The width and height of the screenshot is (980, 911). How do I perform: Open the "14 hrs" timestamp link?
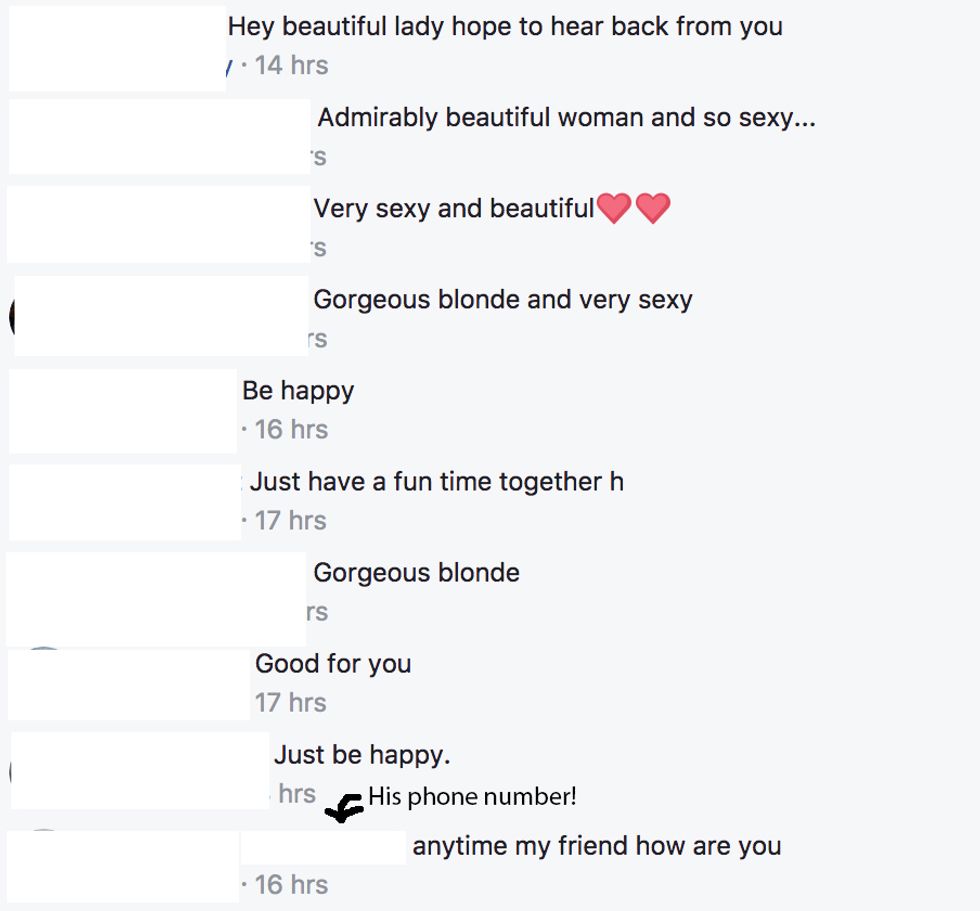pyautogui.click(x=291, y=66)
